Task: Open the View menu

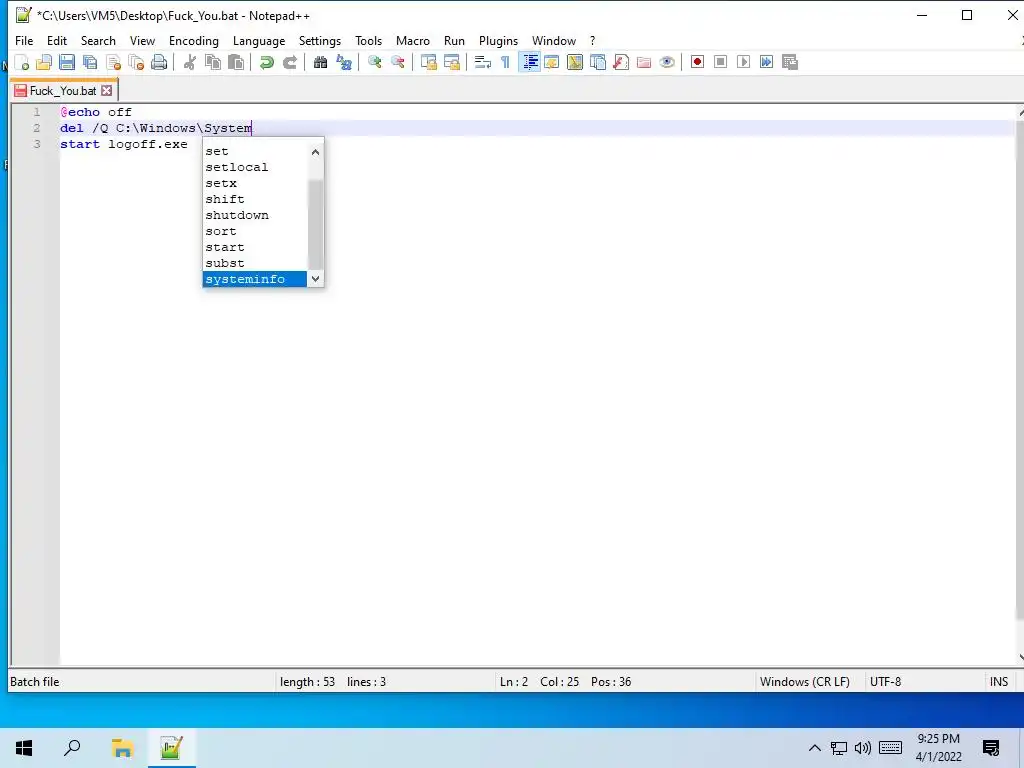Action: [142, 40]
